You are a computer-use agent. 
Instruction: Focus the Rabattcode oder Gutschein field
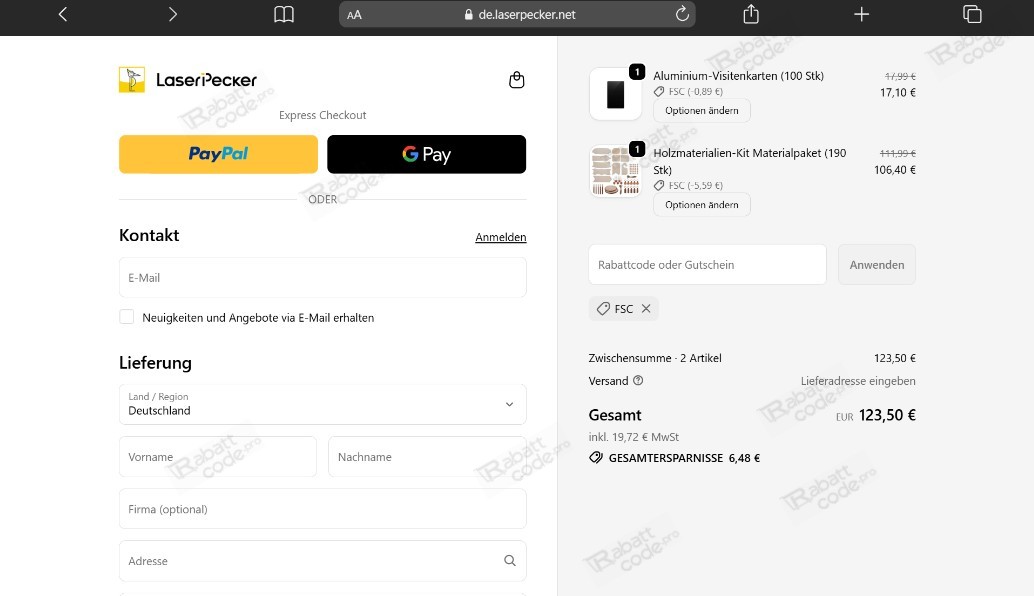tap(707, 264)
